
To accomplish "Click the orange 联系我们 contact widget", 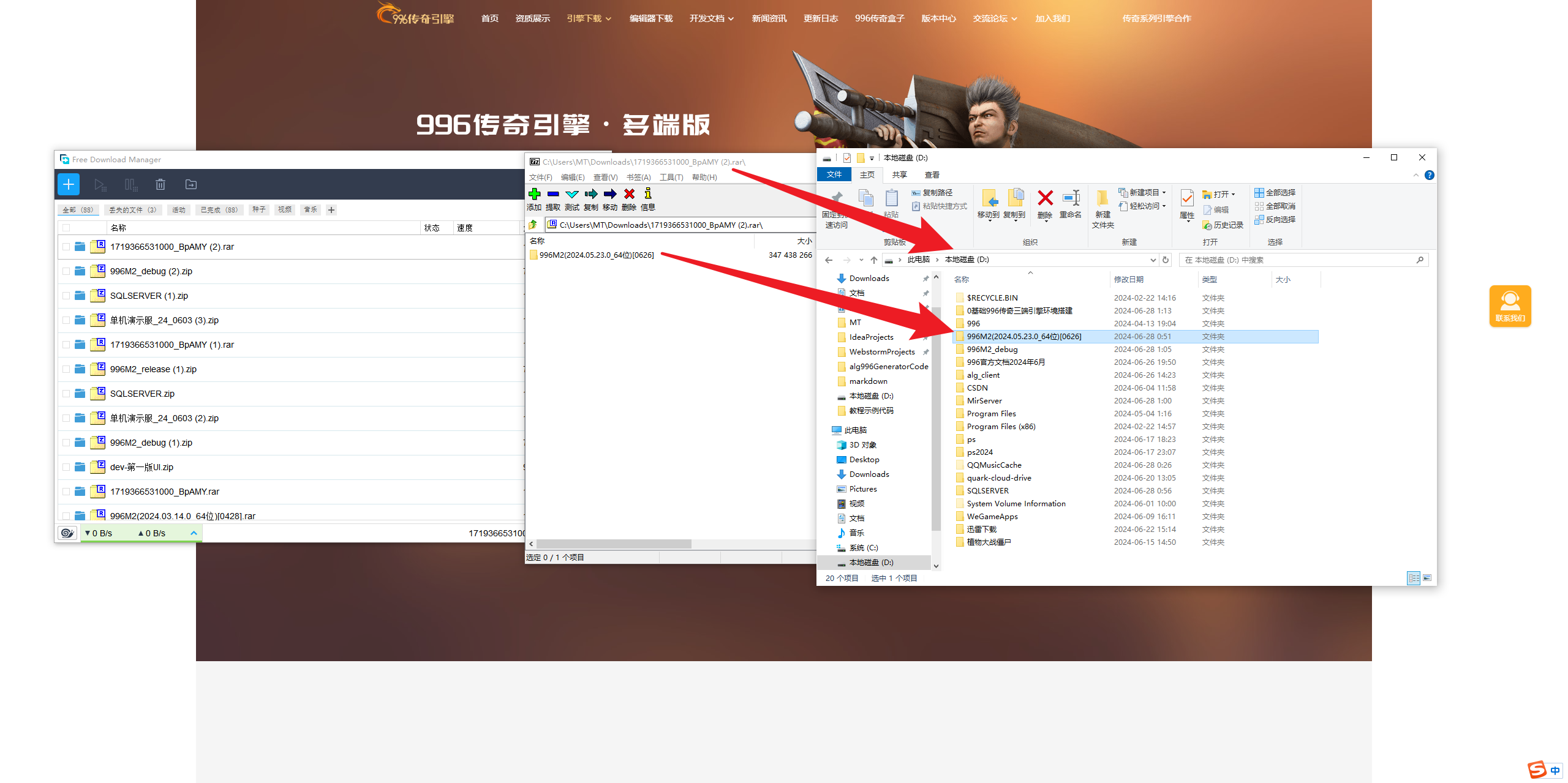I will coord(1510,305).
